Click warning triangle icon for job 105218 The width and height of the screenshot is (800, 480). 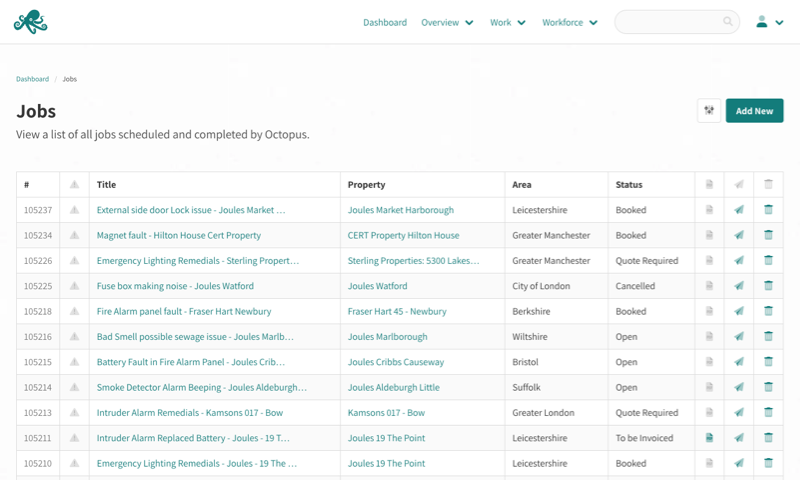tap(75, 312)
